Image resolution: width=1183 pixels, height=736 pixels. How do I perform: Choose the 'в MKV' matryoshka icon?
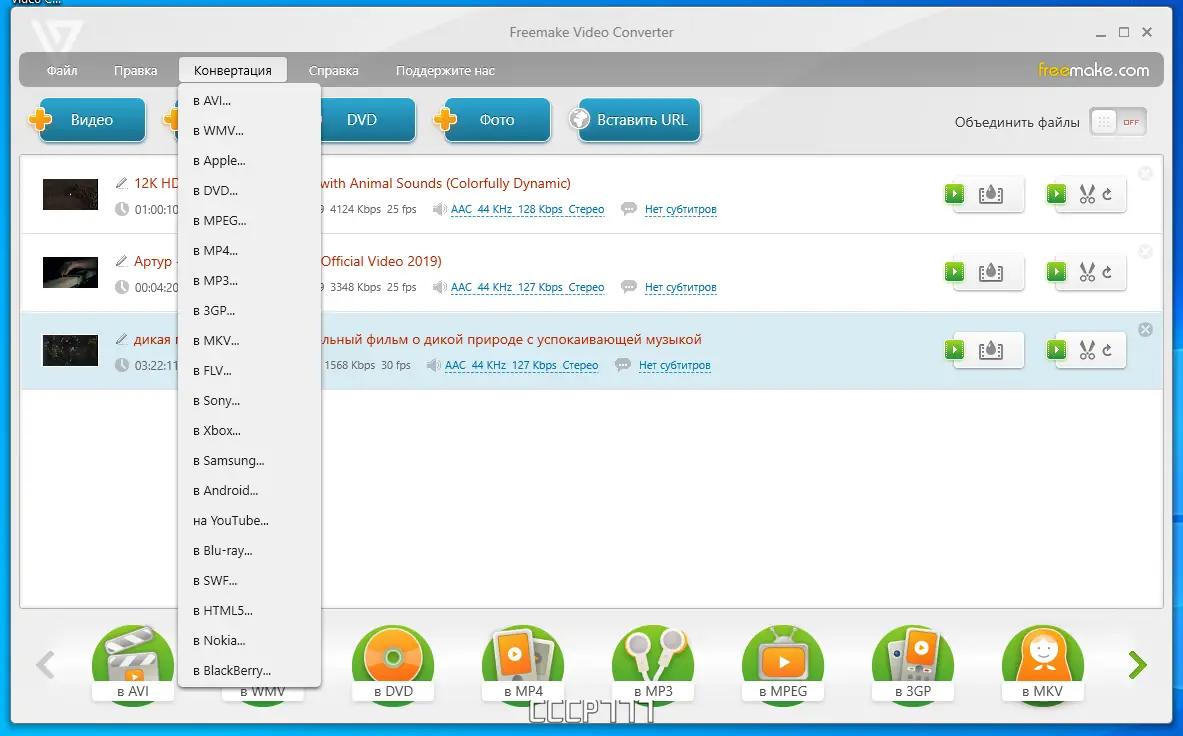(x=1043, y=665)
